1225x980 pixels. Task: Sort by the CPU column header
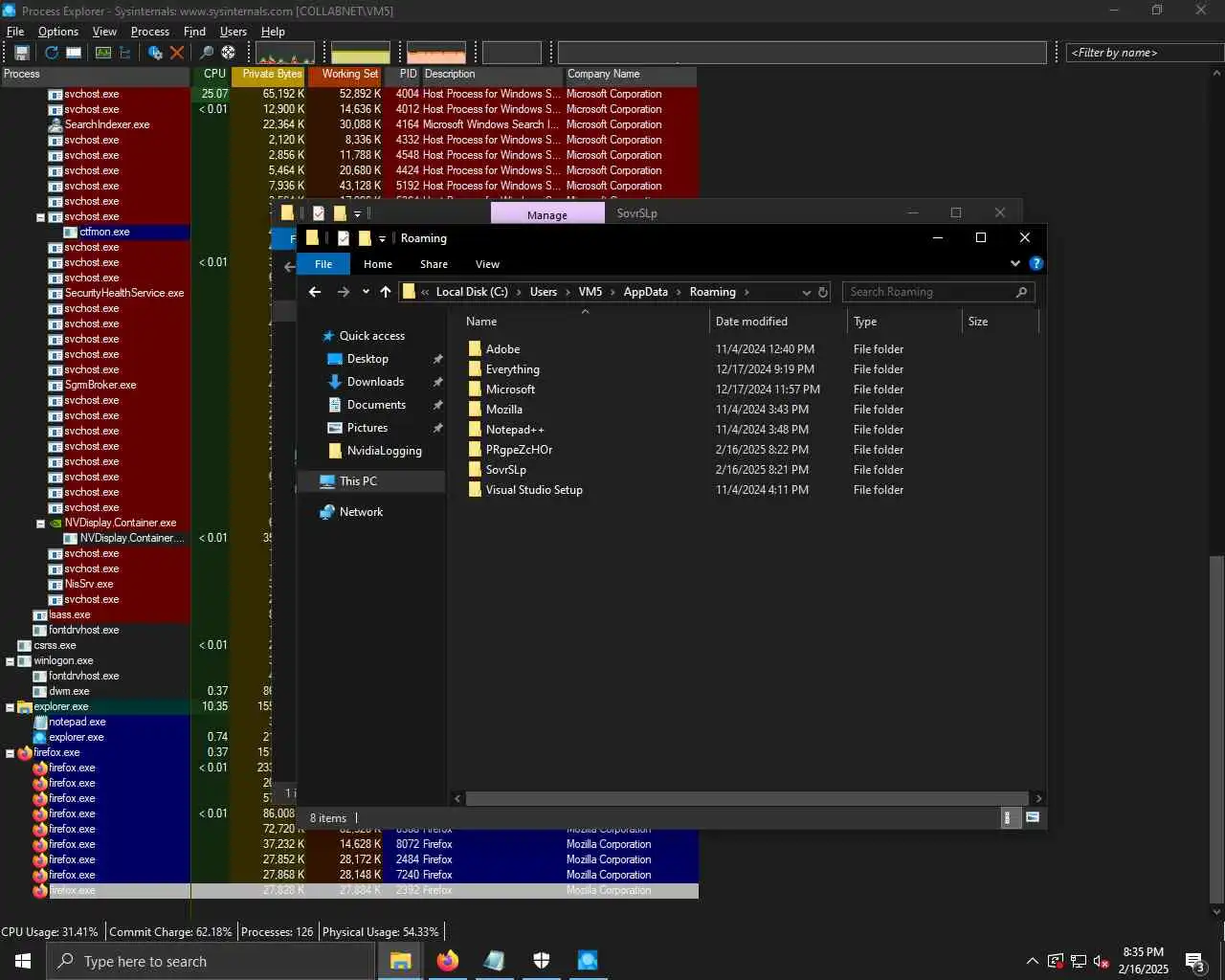tap(212, 74)
